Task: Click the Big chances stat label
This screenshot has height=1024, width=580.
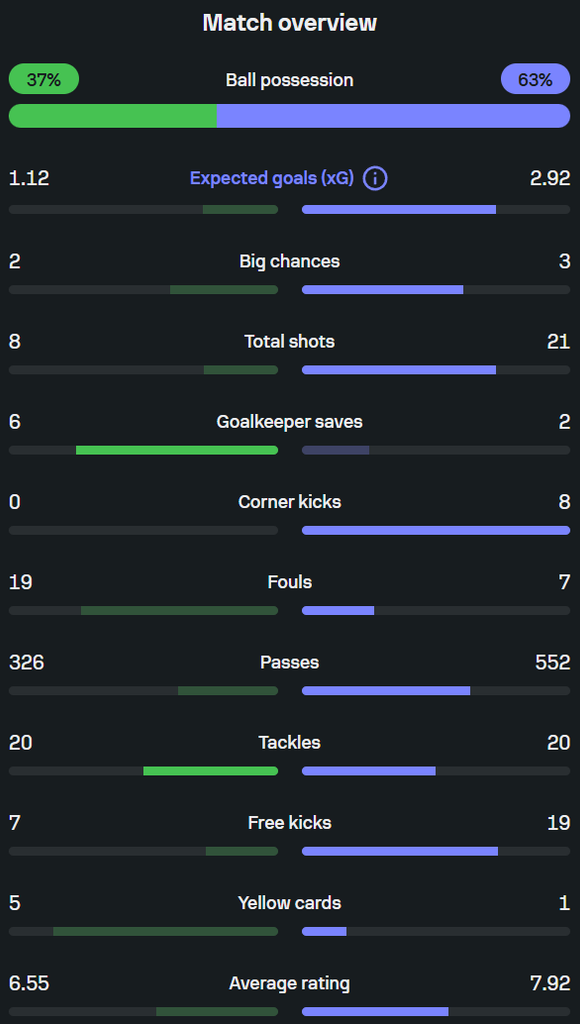Action: [x=290, y=261]
